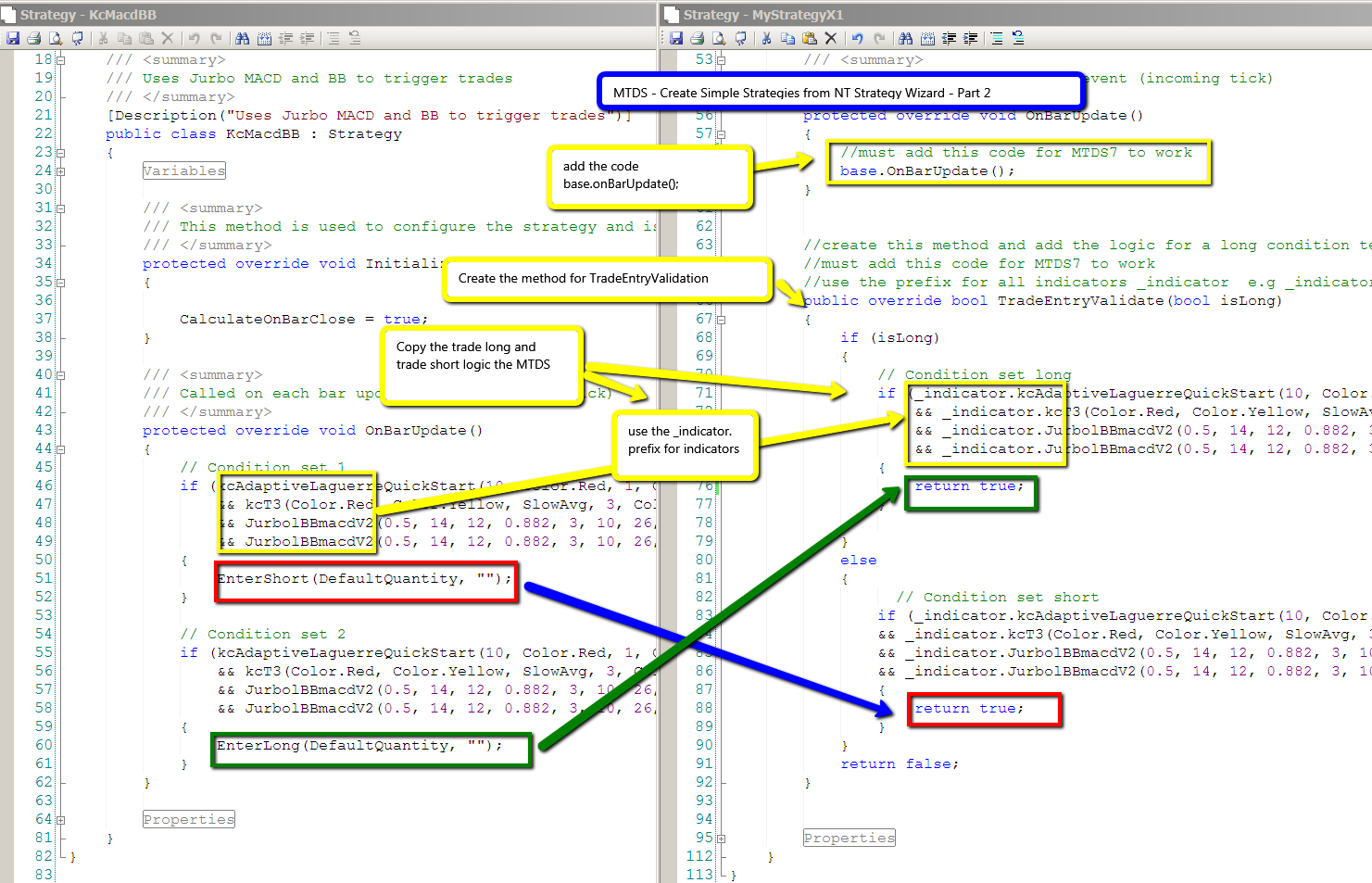Click the 'base.OnBarUpdate();' code line

(927, 171)
